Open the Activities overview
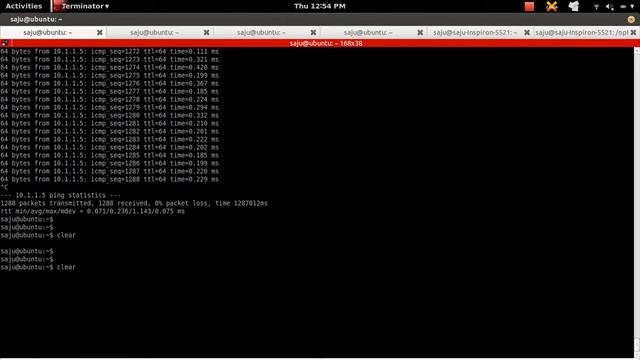 (24, 6)
